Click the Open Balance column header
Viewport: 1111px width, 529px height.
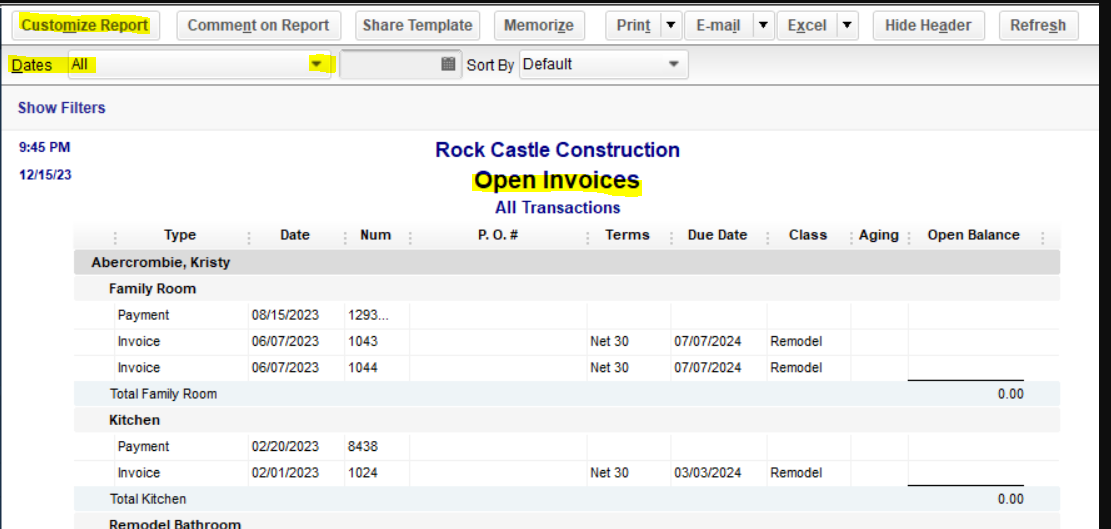(973, 236)
